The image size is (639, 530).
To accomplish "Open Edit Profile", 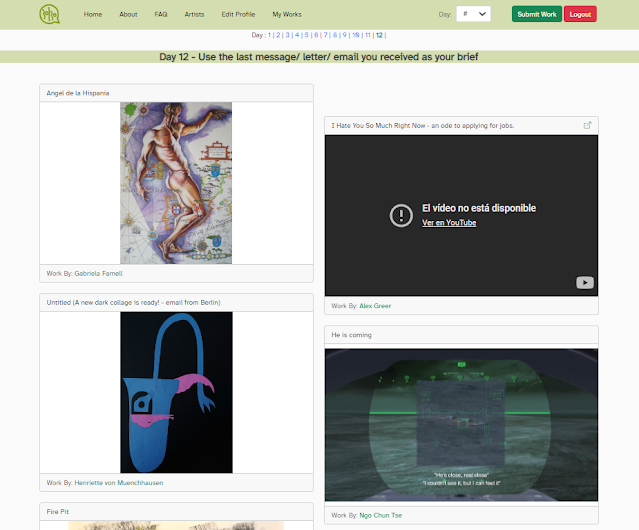I will point(238,14).
